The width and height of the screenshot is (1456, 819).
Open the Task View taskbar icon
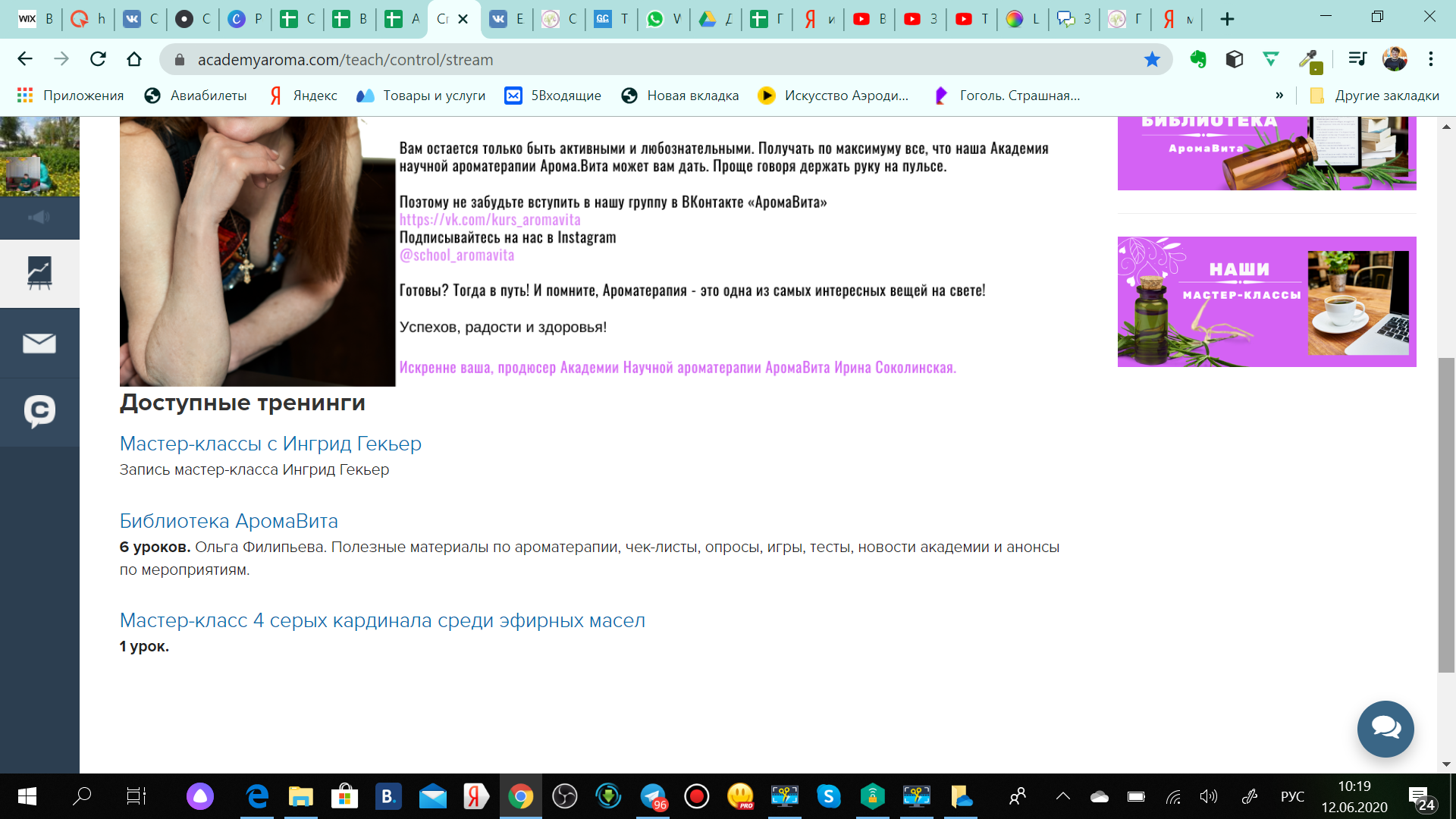pos(136,796)
